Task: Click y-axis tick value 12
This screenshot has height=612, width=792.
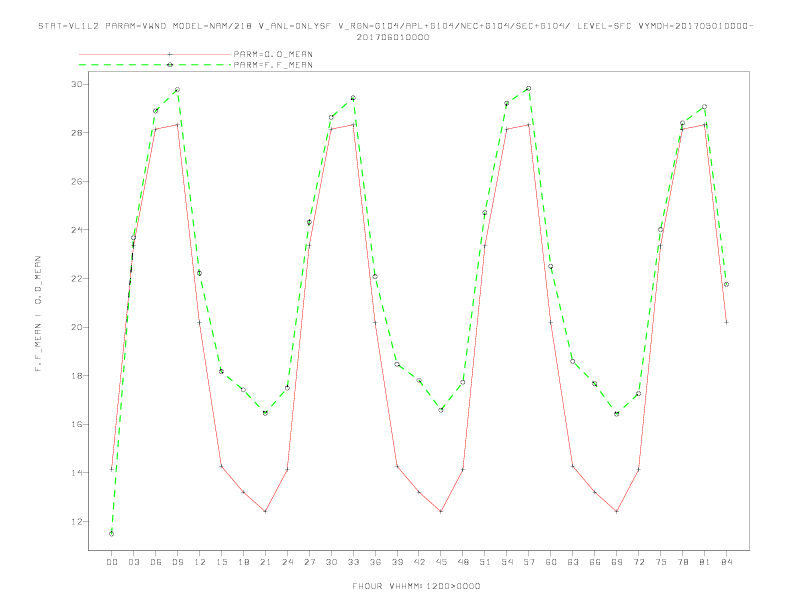Action: (x=77, y=522)
